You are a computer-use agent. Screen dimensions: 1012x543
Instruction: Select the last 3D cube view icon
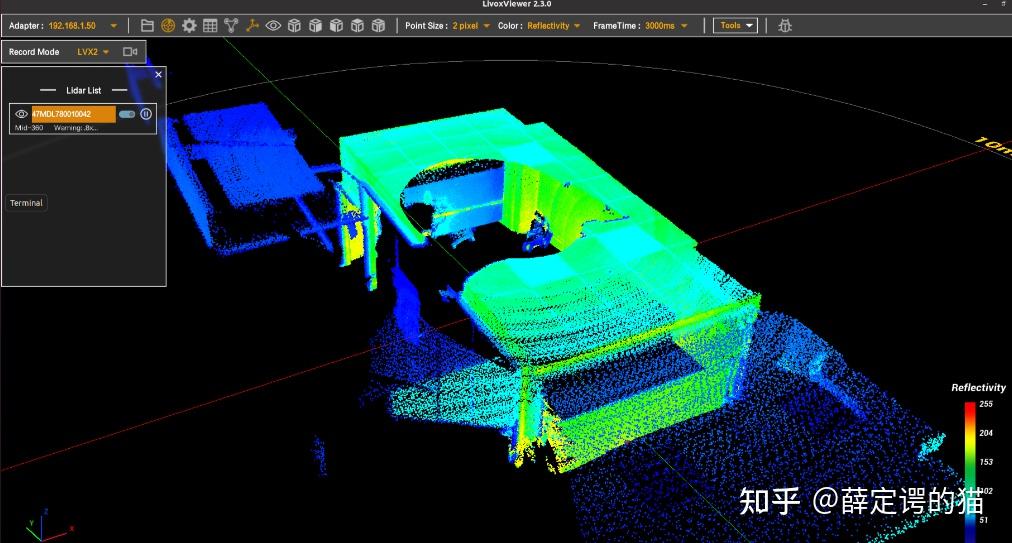[x=378, y=25]
